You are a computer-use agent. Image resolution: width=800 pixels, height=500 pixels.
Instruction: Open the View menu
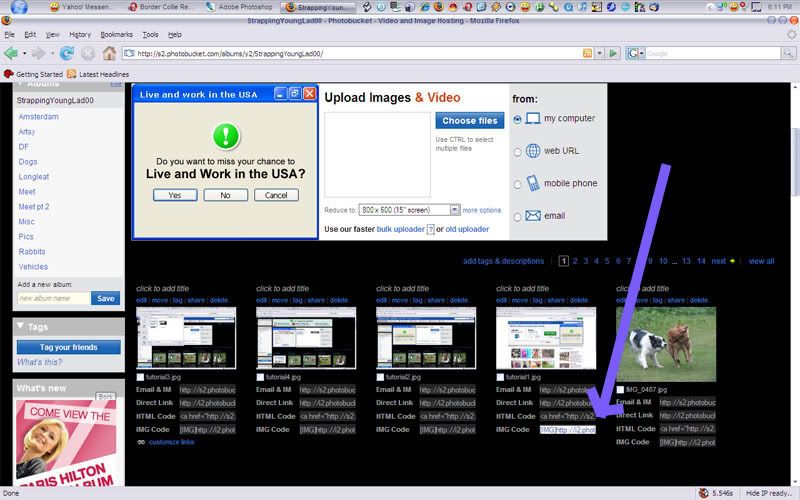coord(53,34)
